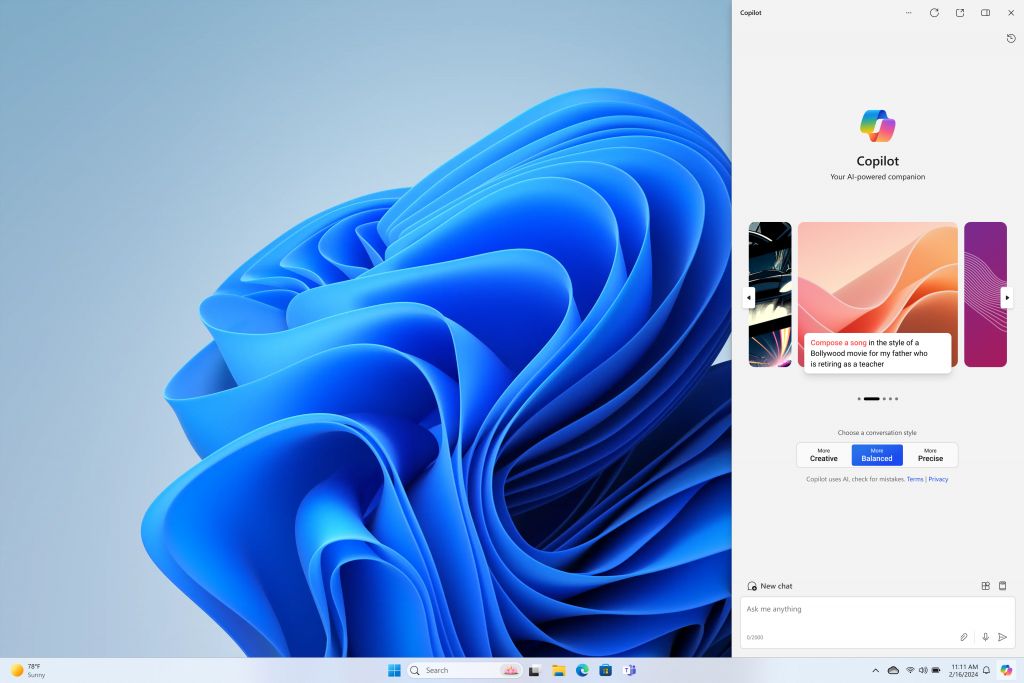Select the More Precise conversation style

pyautogui.click(x=930, y=455)
